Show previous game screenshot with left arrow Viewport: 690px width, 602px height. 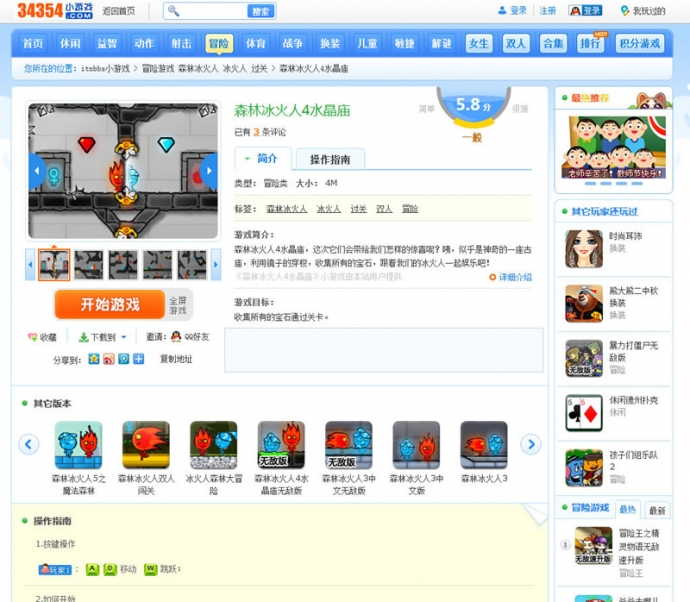click(x=37, y=171)
